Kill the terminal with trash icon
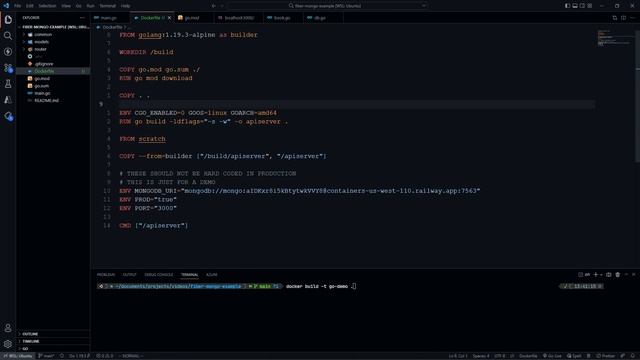Image resolution: width=640 pixels, height=360 pixels. [x=618, y=275]
